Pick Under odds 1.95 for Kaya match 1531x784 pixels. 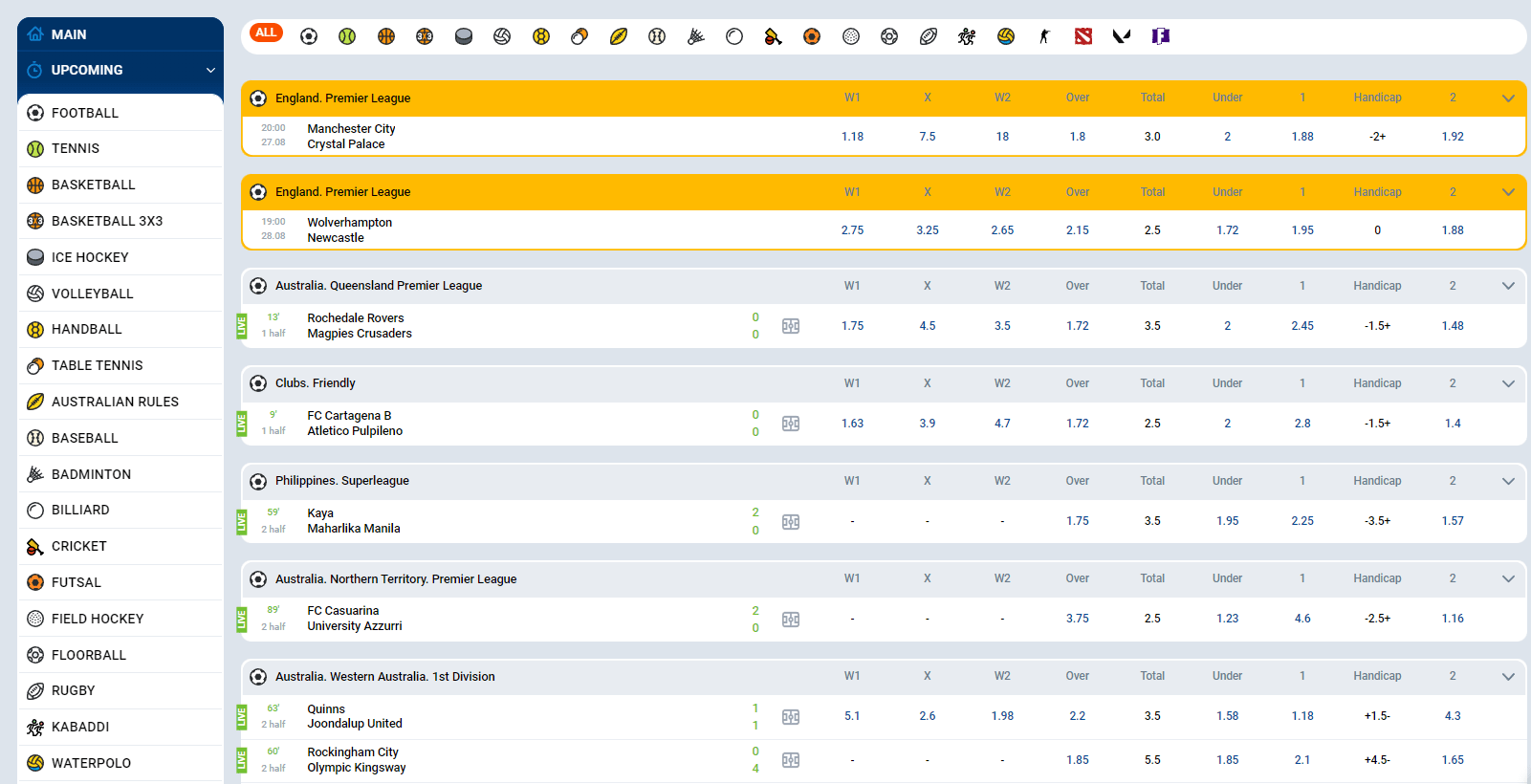click(1228, 521)
